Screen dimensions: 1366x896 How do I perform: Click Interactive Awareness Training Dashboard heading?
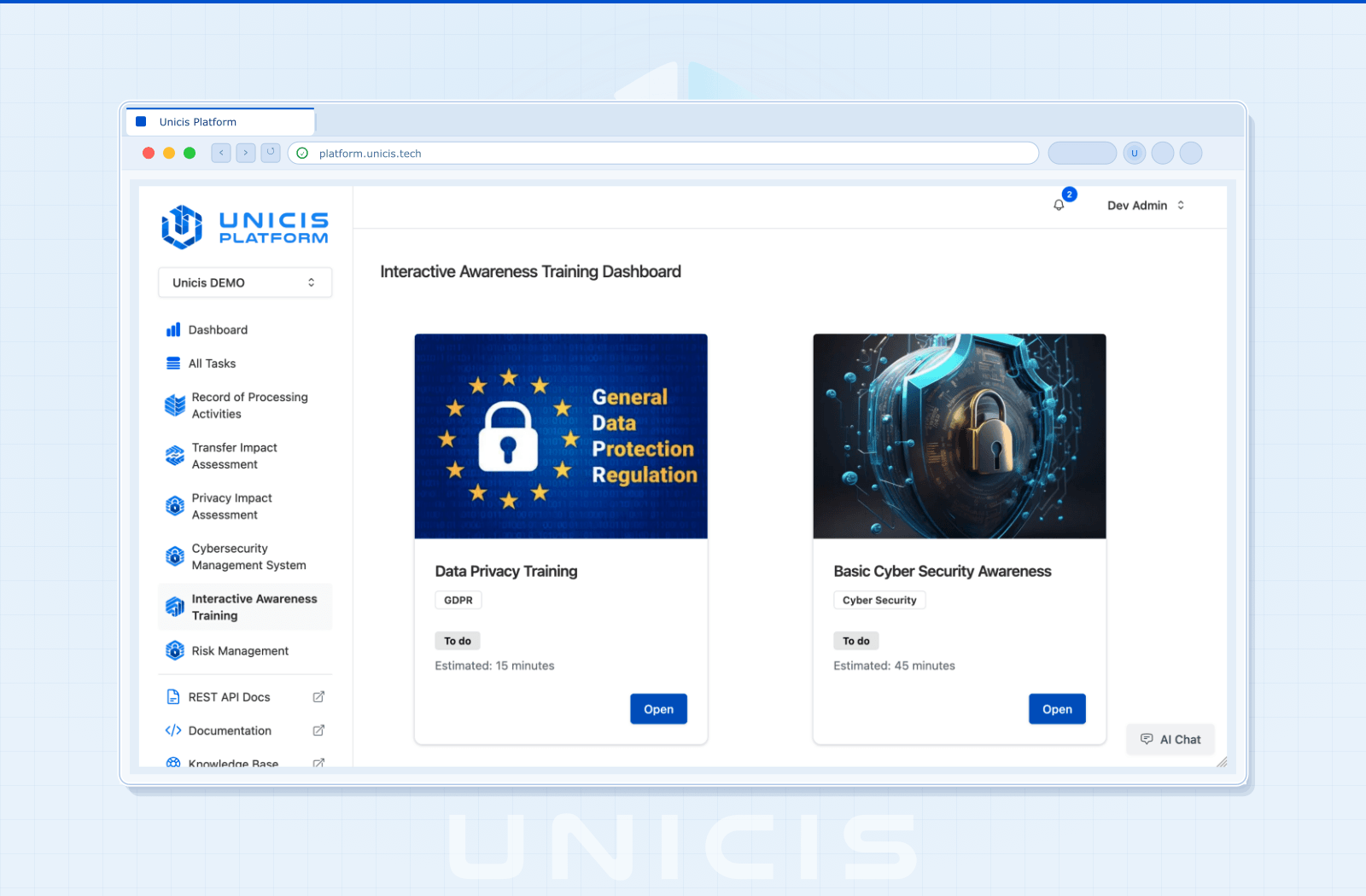[530, 271]
